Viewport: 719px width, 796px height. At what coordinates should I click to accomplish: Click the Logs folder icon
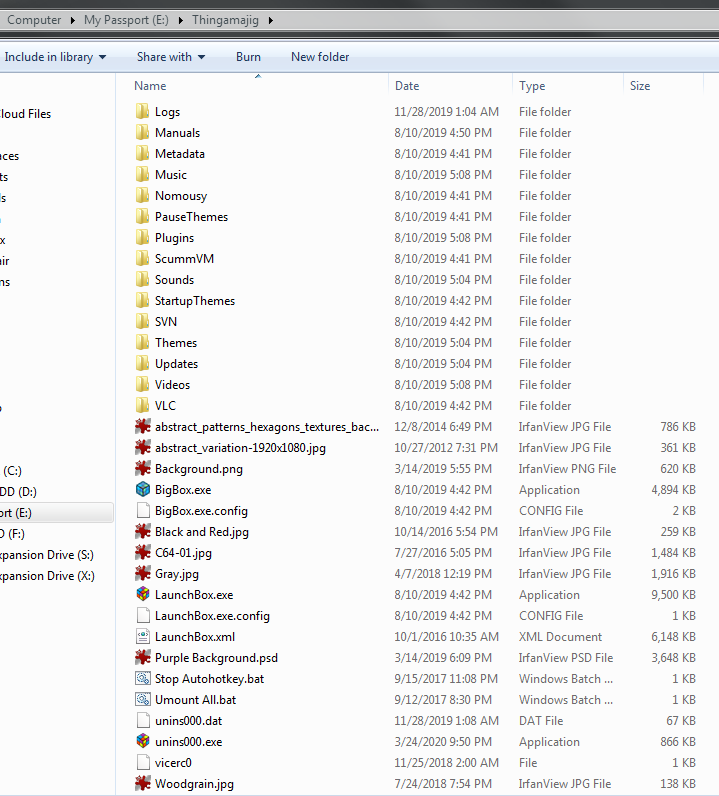pyautogui.click(x=143, y=112)
